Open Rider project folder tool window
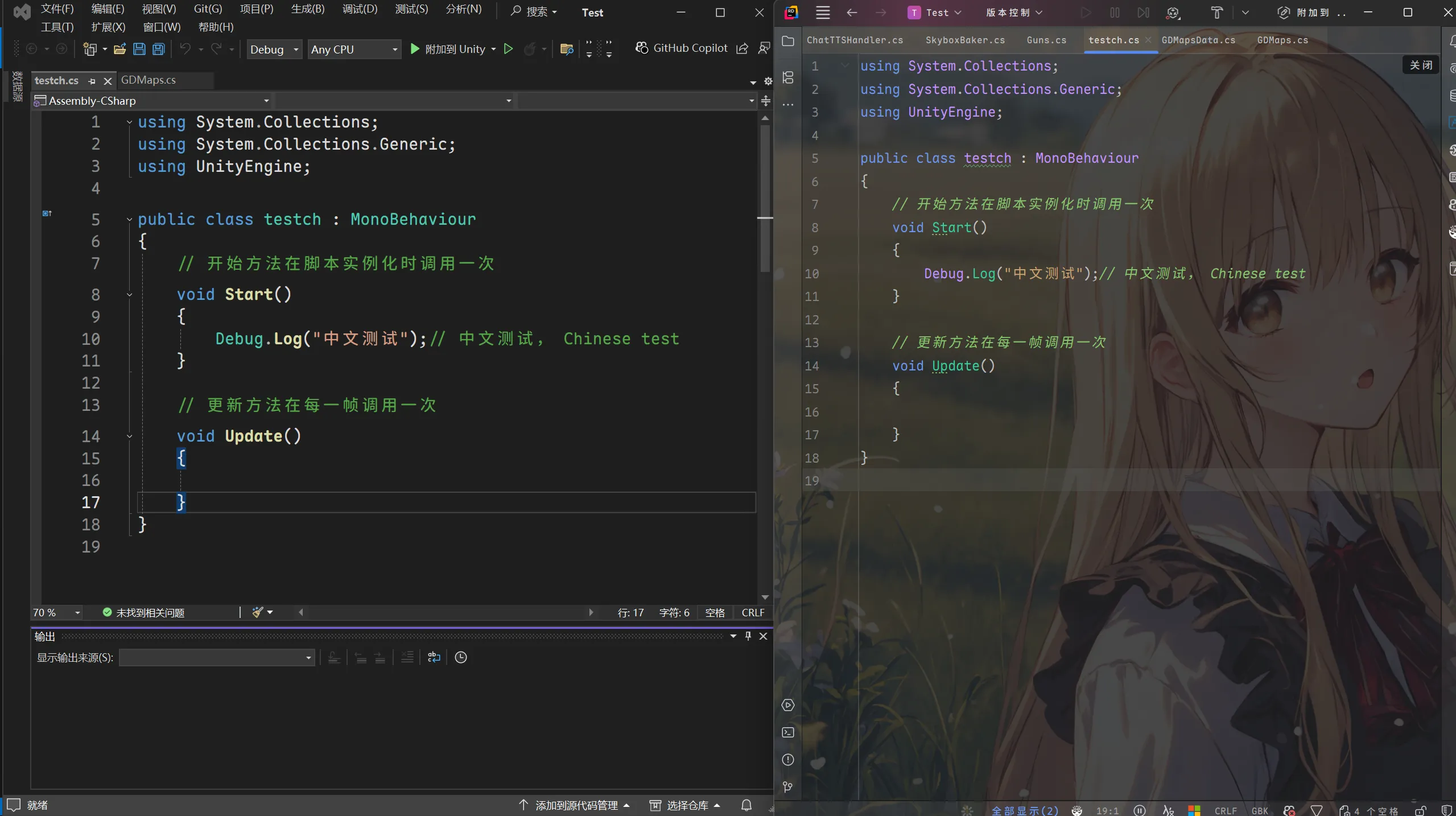This screenshot has width=1456, height=816. (x=788, y=41)
